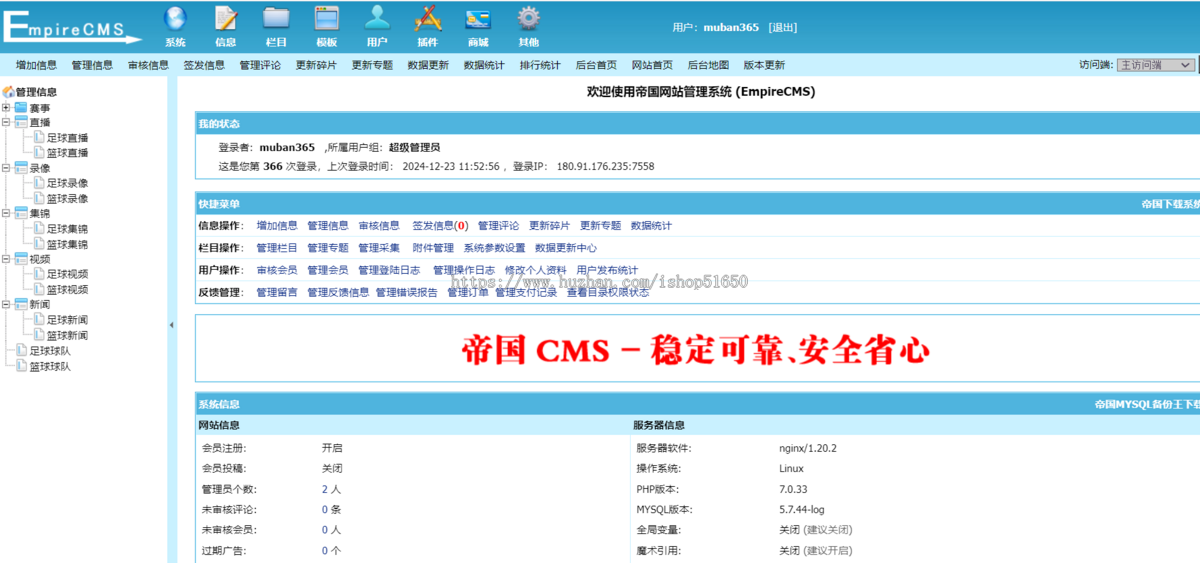This screenshot has height=563, width=1200.
Task: Open the 访问端 dropdown
Action: pos(1155,65)
